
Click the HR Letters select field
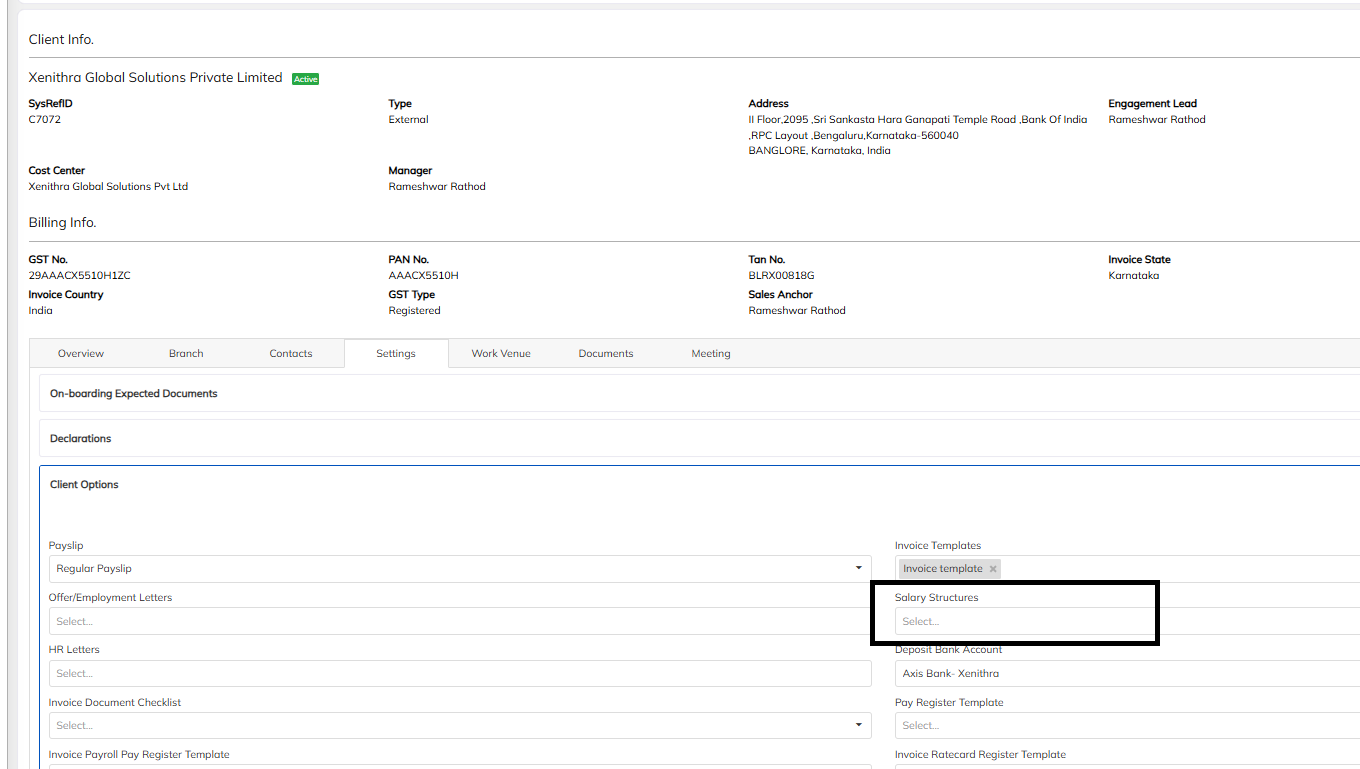click(x=460, y=674)
